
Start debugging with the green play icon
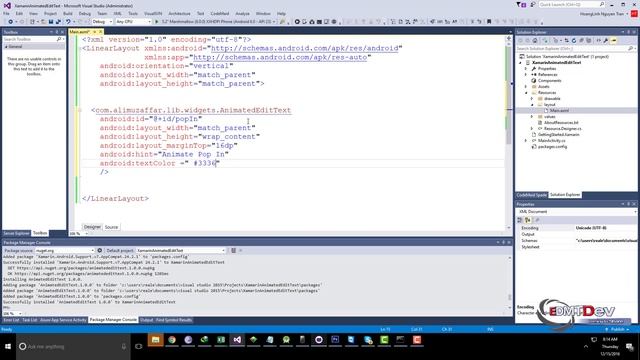(156, 22)
